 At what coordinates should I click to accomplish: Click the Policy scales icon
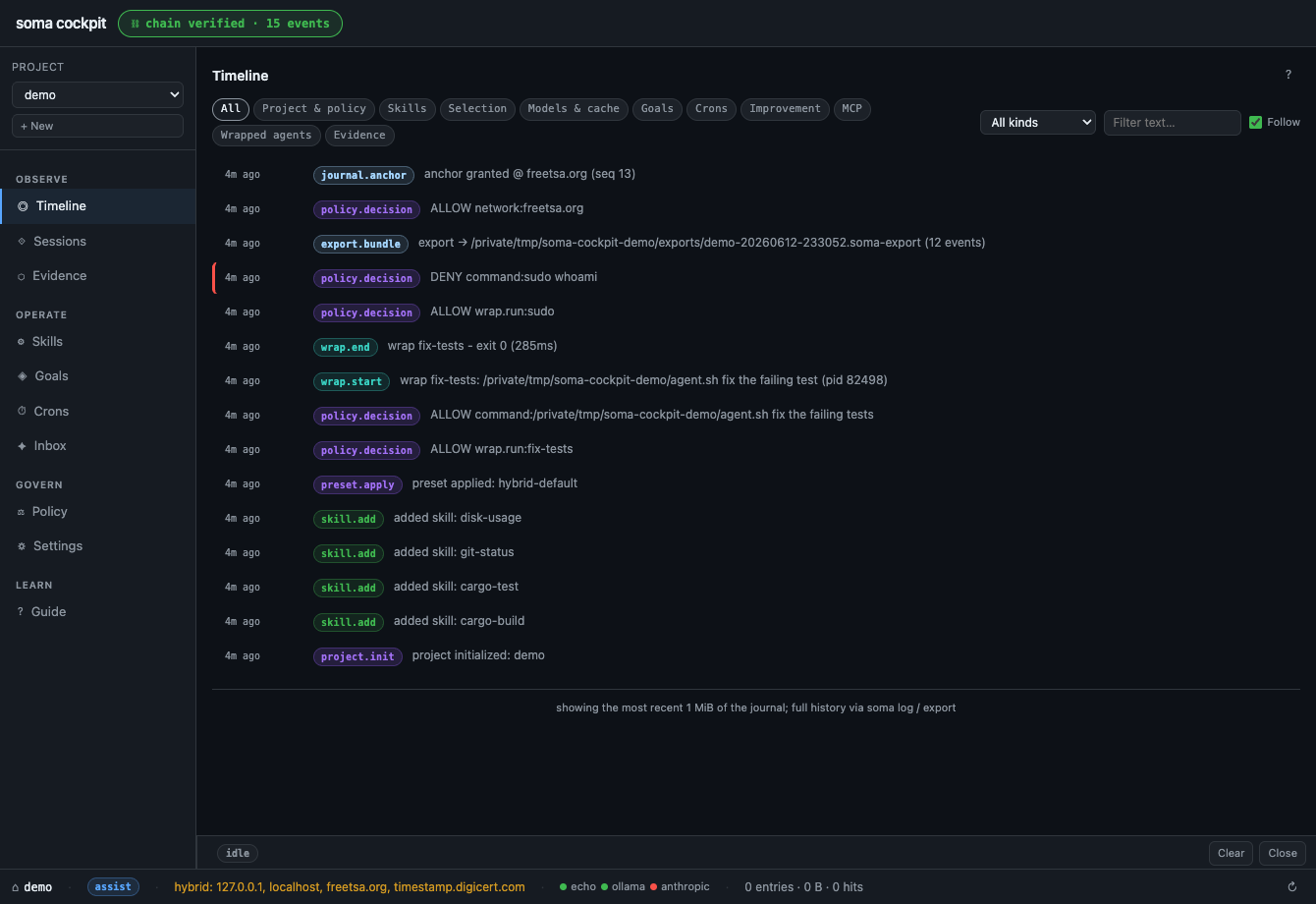[x=22, y=512]
